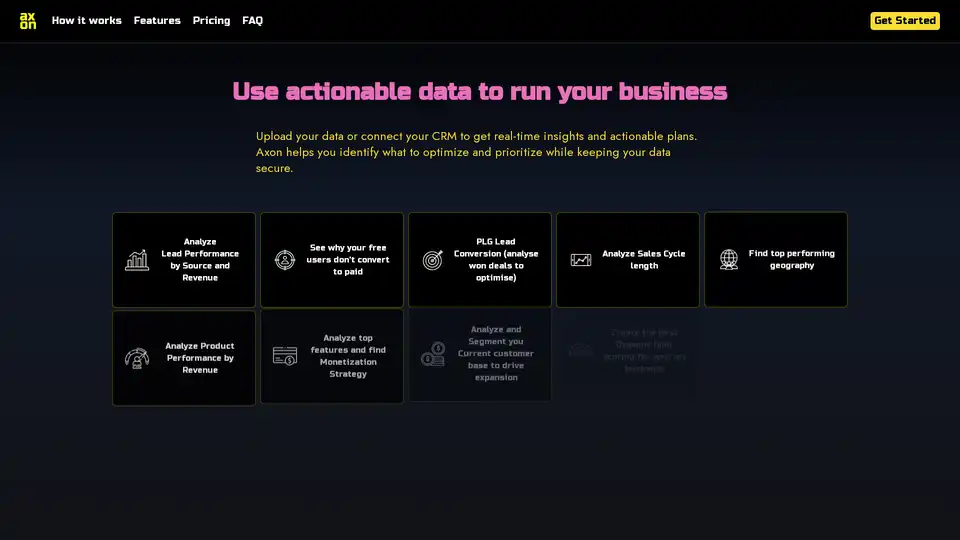Go to Features in the navigation
960x540 pixels.
tap(157, 21)
